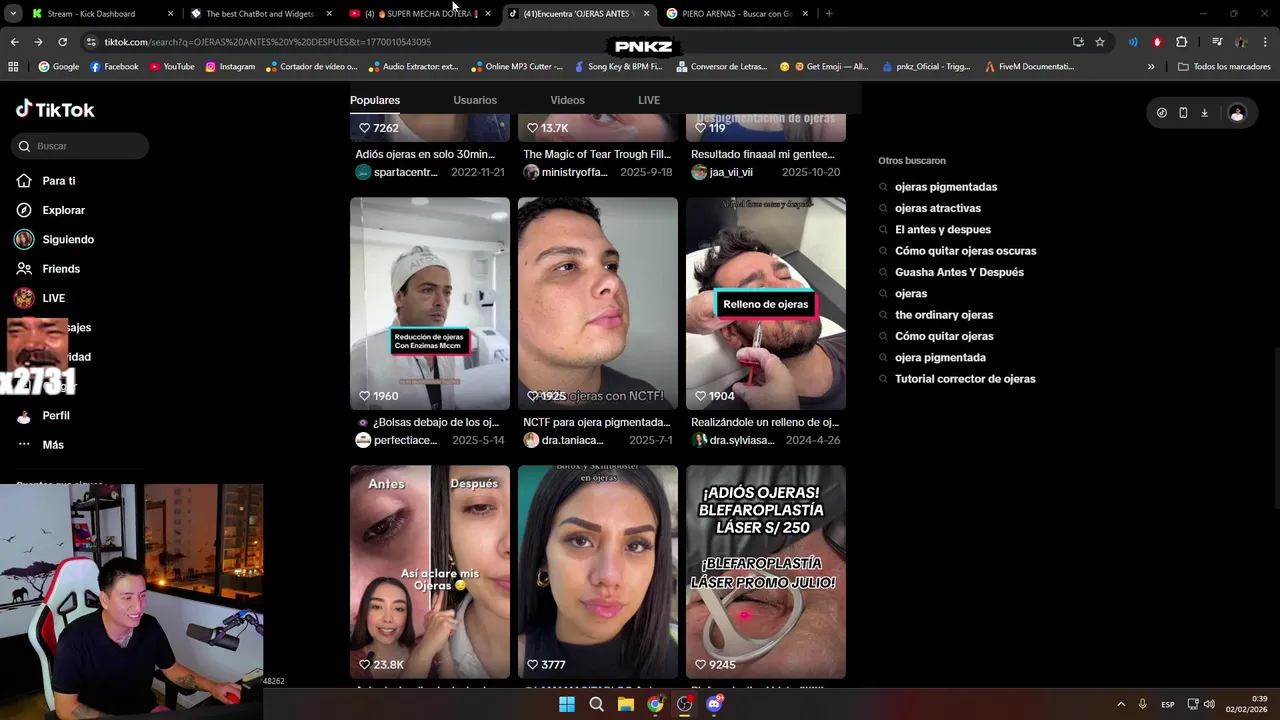Bookmark this page with star icon

(1100, 42)
